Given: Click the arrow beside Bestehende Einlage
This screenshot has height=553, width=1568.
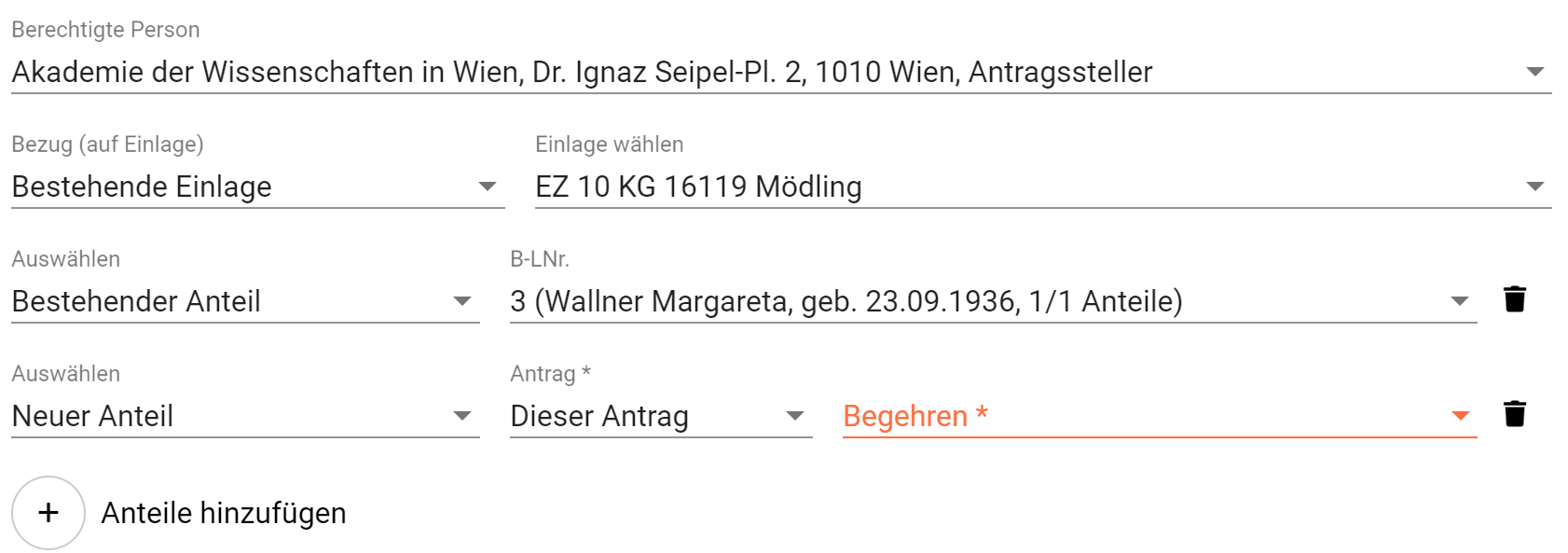Looking at the screenshot, I should coord(488,187).
